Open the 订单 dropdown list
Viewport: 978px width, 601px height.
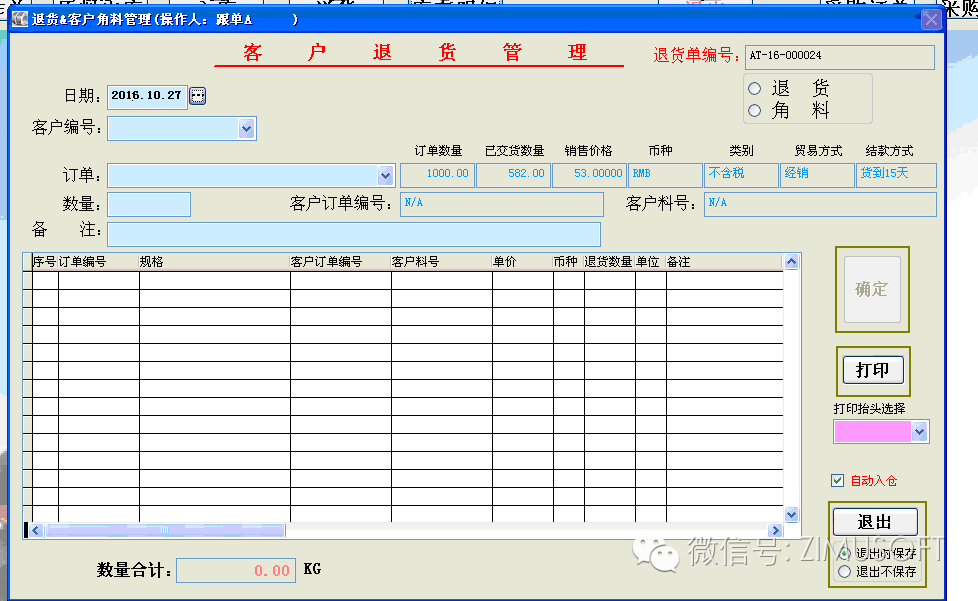coord(386,175)
